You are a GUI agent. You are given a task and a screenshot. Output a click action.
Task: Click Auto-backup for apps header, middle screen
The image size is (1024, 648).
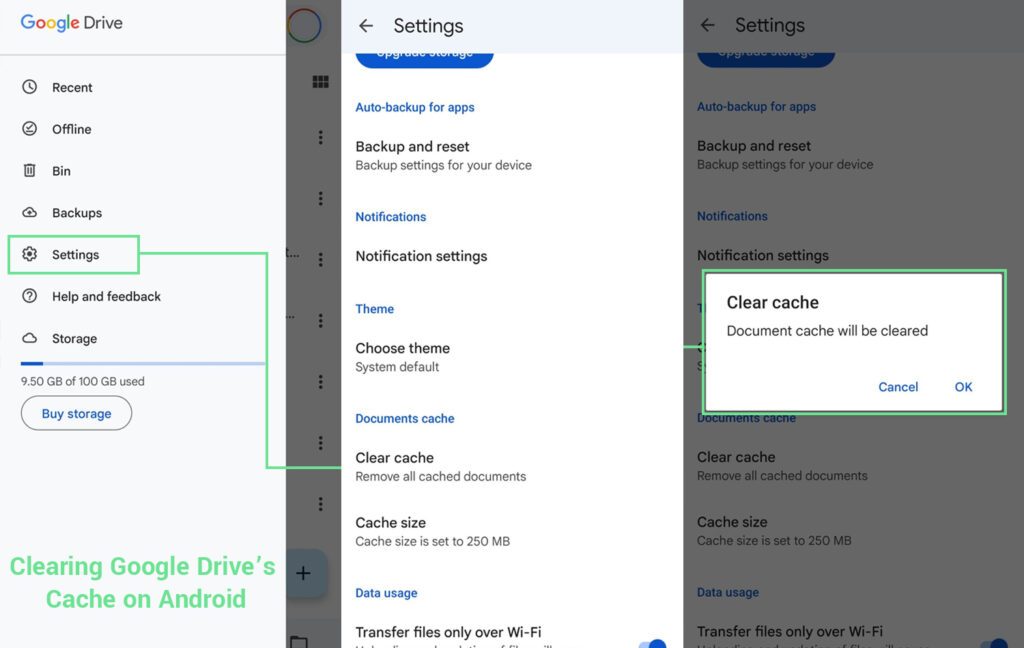coord(415,107)
